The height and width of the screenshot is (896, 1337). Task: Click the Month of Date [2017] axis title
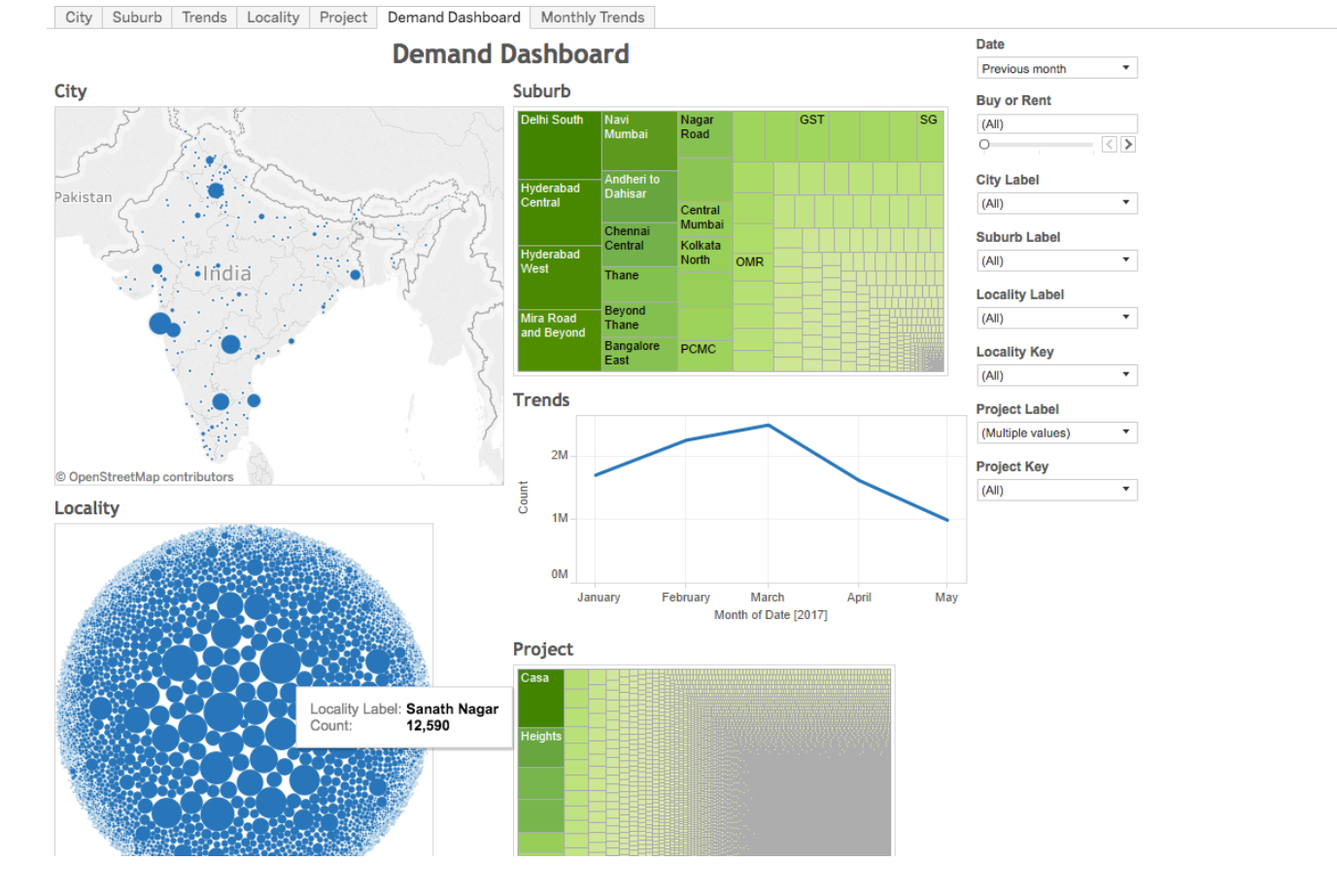771,615
